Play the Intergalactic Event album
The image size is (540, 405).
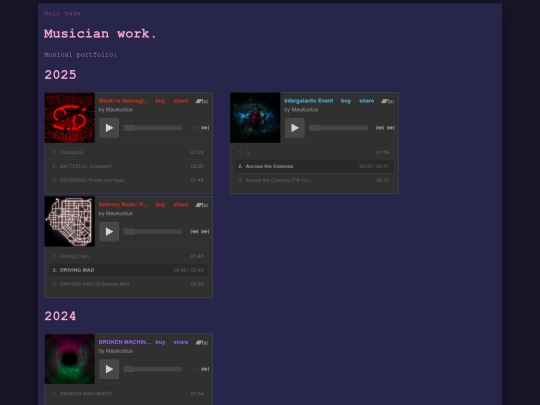pos(295,128)
